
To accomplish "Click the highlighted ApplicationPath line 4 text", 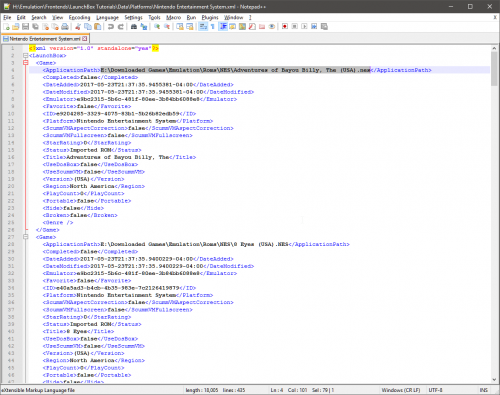I will [235, 70].
